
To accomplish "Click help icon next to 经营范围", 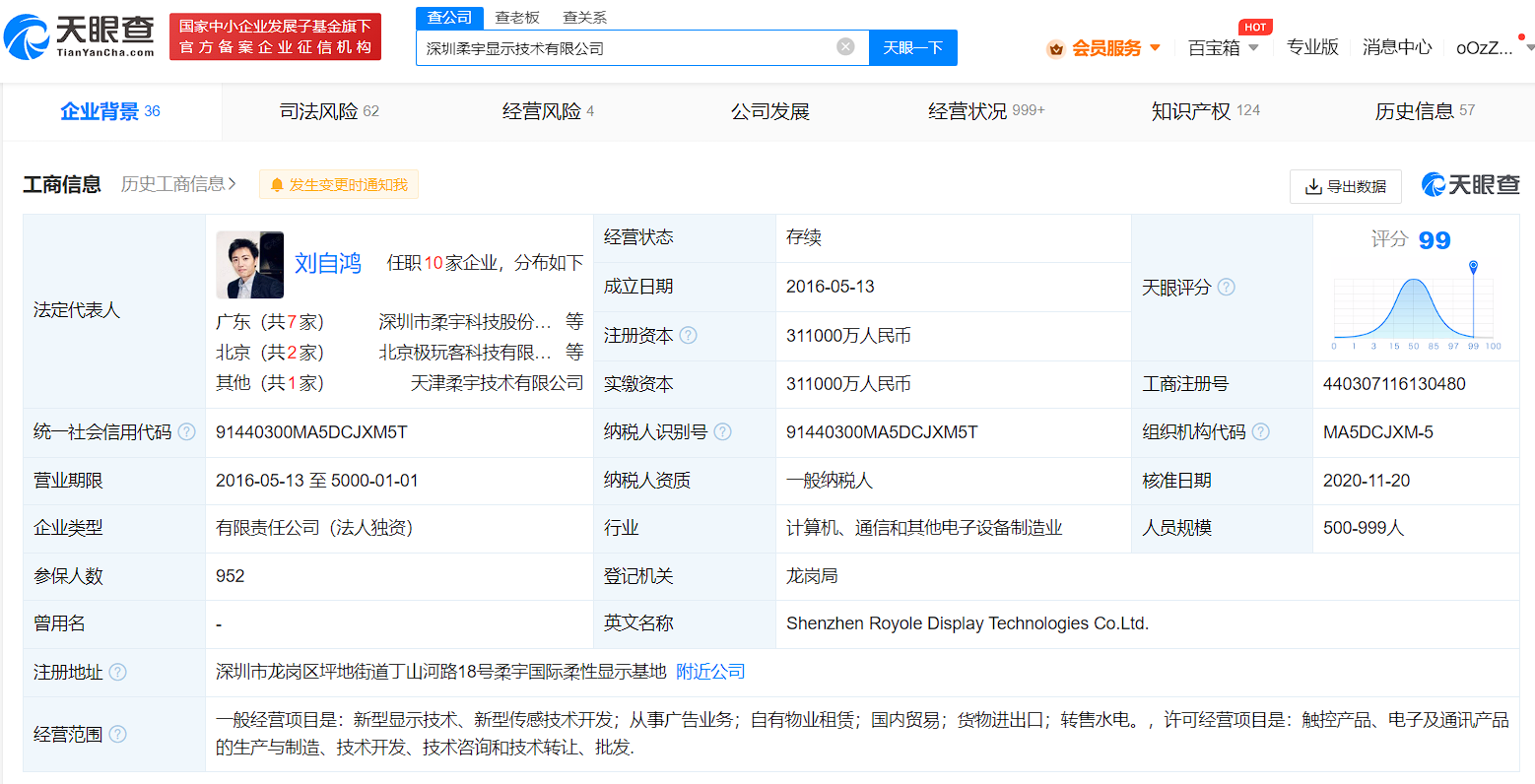I will pos(117,734).
